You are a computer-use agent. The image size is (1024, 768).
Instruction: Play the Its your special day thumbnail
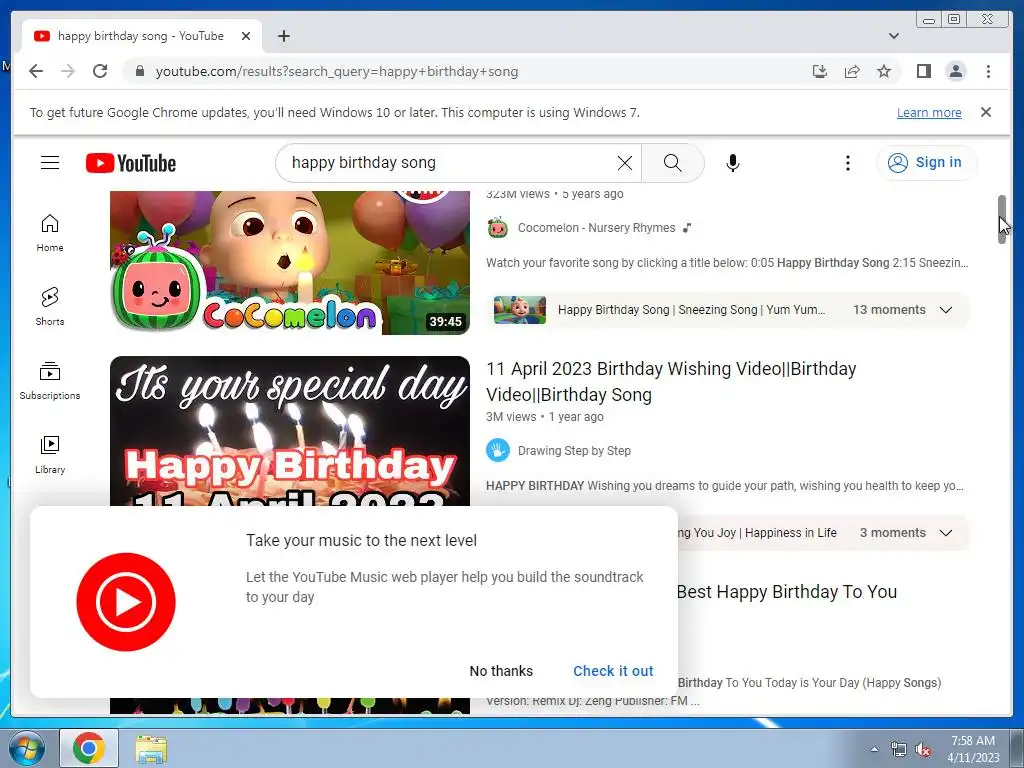click(290, 431)
